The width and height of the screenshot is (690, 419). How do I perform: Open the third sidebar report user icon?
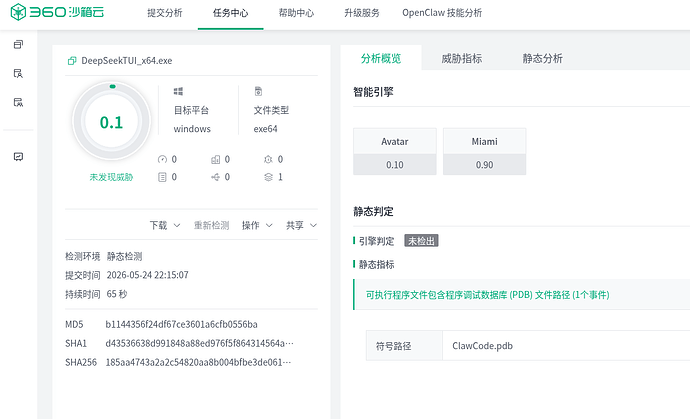(x=18, y=102)
